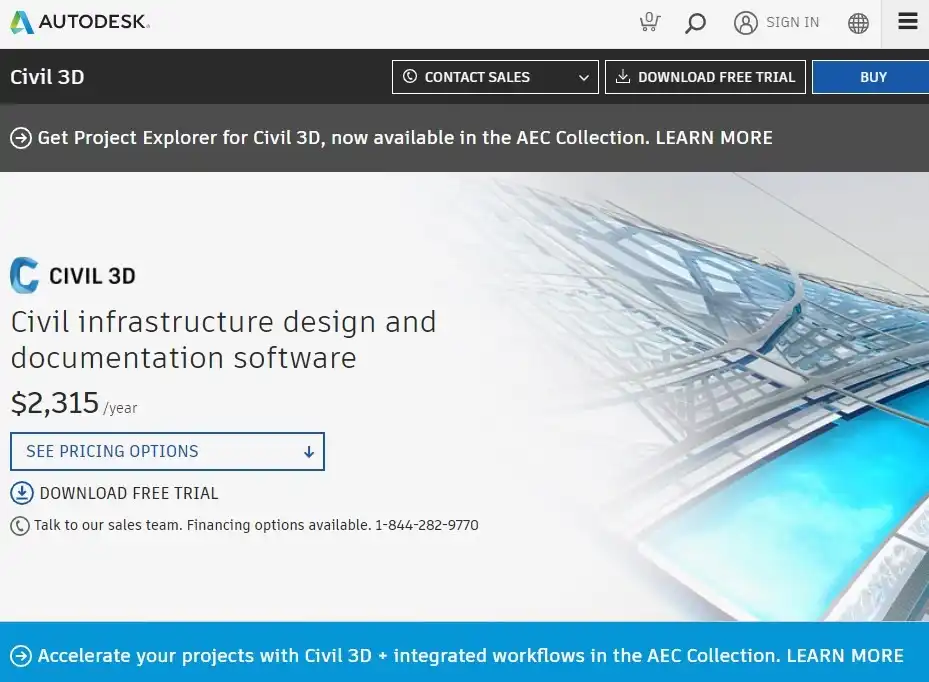Click the 'Civil infrastructure design and documentation software' heading
This screenshot has height=682, width=929.
click(223, 340)
